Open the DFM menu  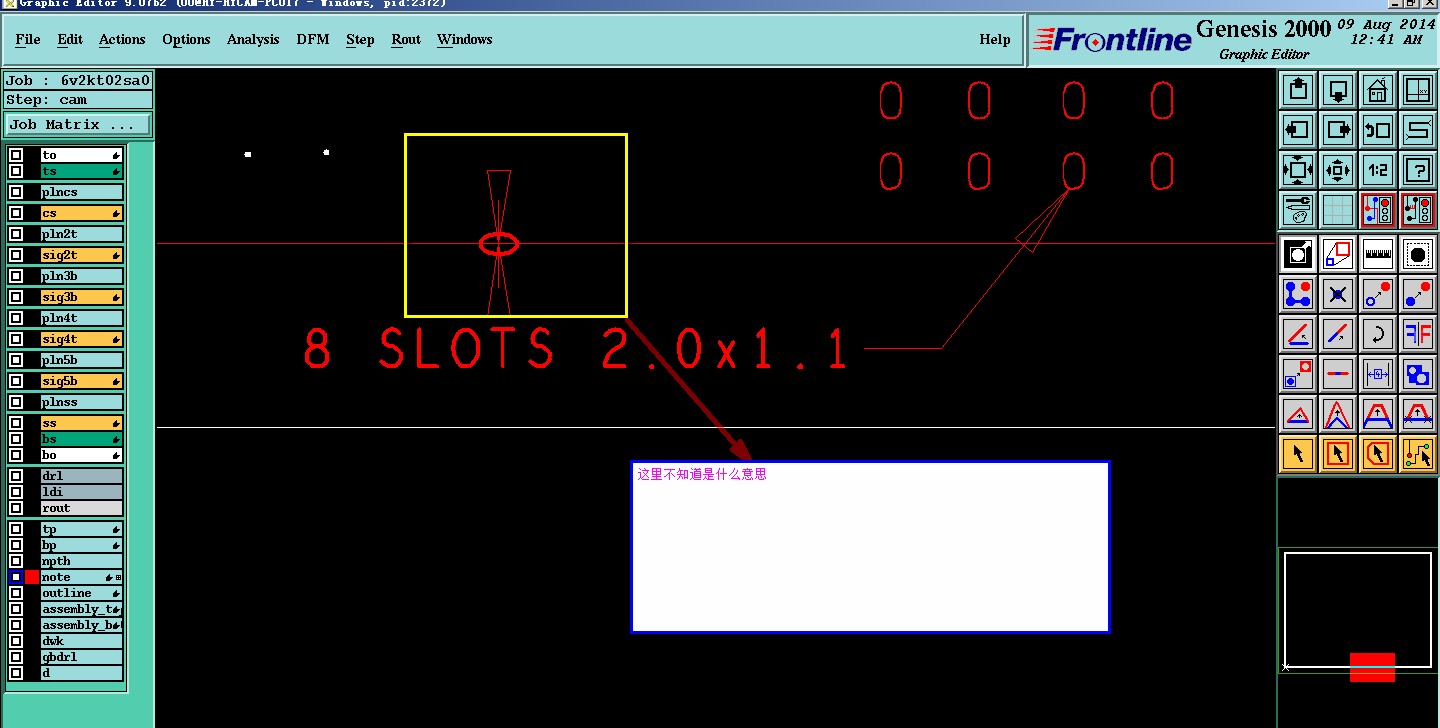(313, 39)
